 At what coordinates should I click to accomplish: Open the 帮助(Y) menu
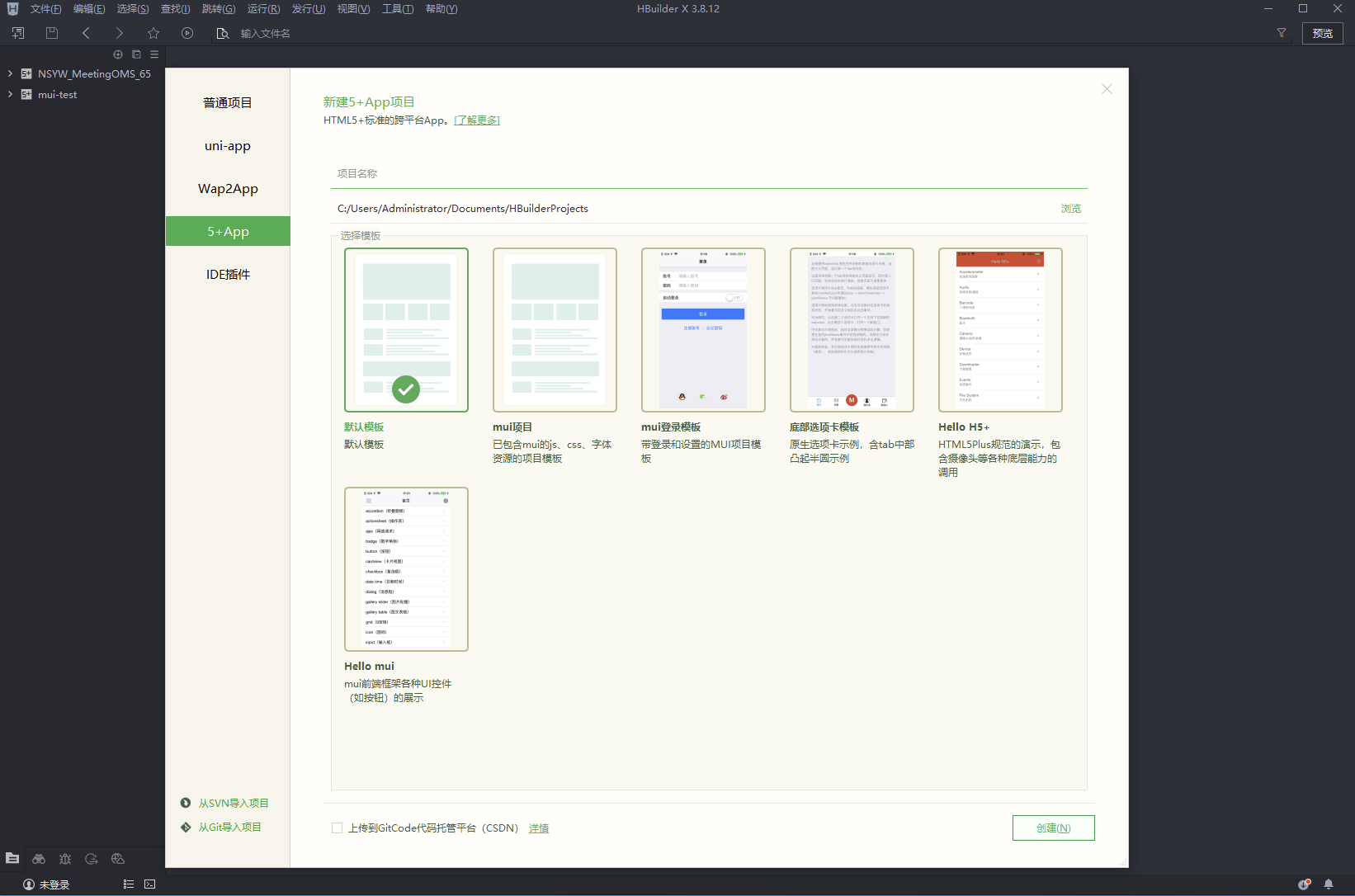click(x=441, y=9)
